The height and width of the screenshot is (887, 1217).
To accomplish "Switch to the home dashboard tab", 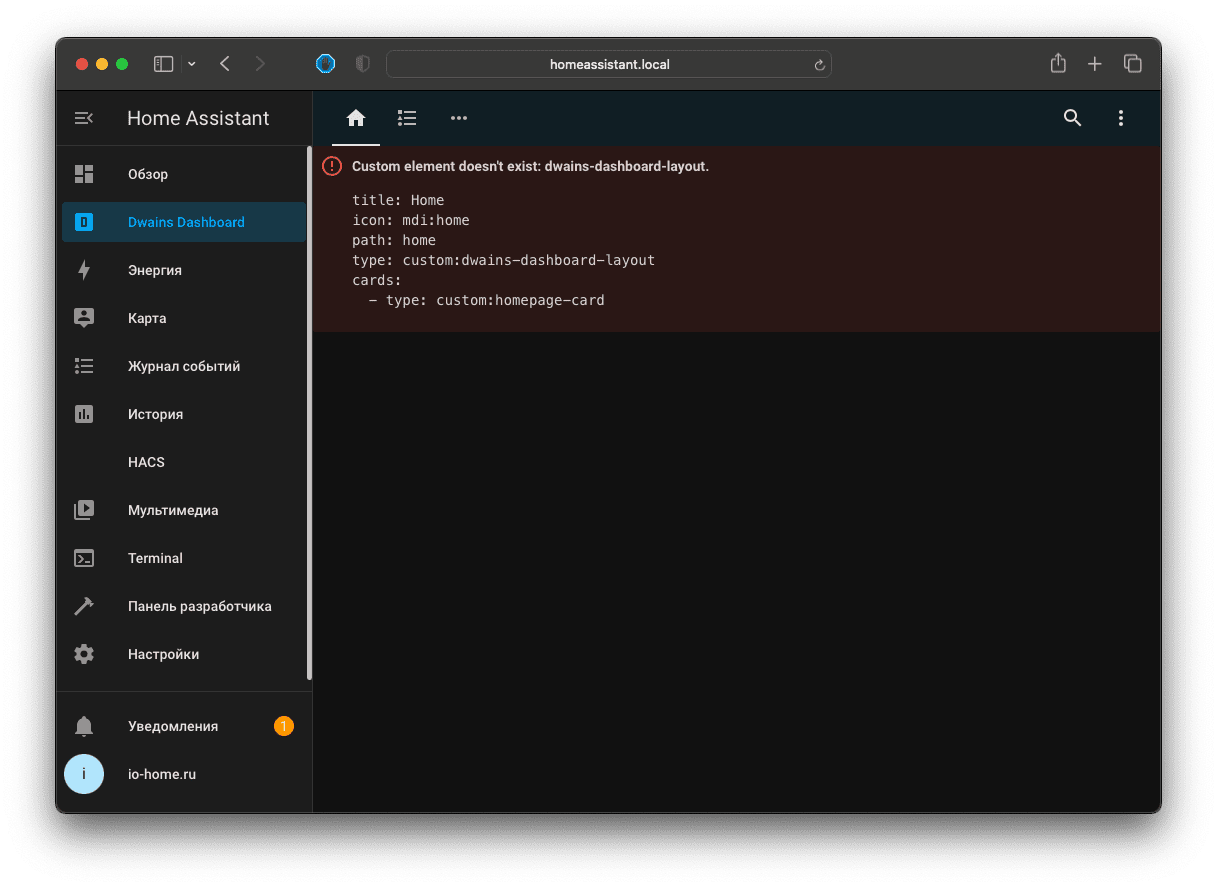I will tap(355, 118).
